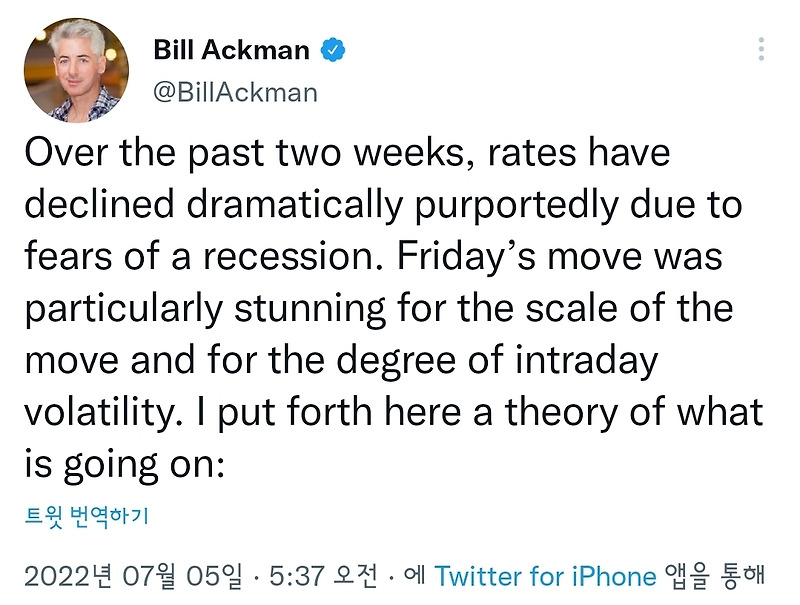Click the word "purportedly" in the tweet
The height and width of the screenshot is (605, 800).
point(516,206)
